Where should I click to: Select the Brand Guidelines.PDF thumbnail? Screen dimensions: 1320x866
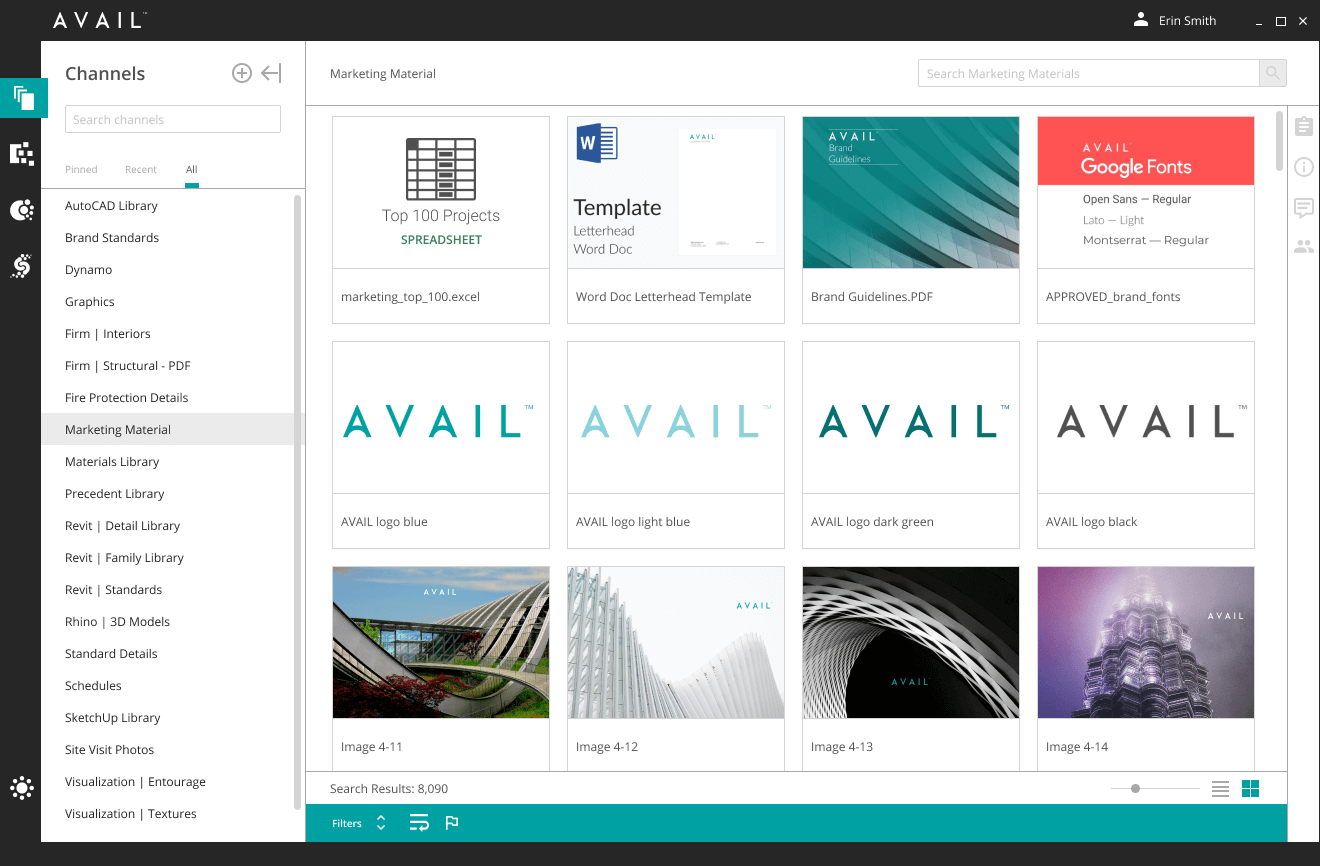(x=911, y=193)
